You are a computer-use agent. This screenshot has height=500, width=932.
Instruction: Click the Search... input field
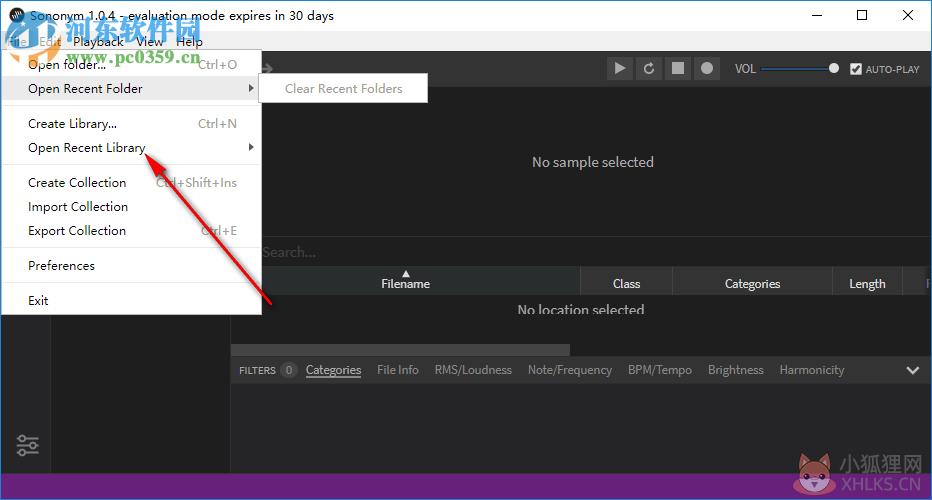(580, 252)
